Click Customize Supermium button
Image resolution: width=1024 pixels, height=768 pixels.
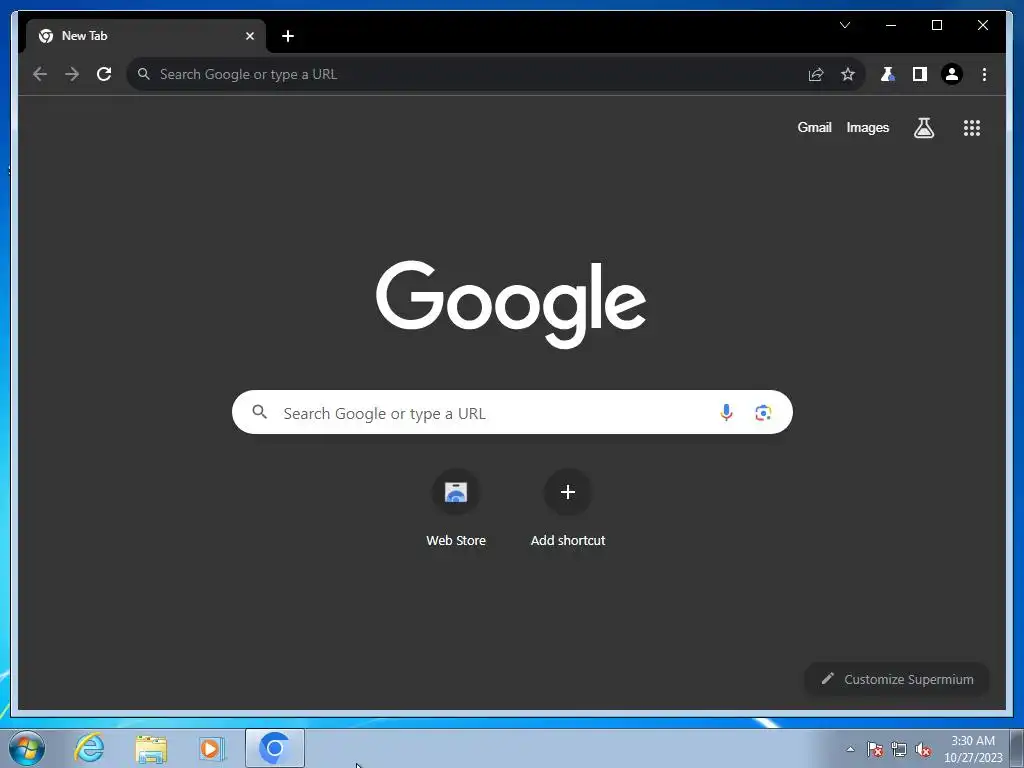(x=897, y=679)
